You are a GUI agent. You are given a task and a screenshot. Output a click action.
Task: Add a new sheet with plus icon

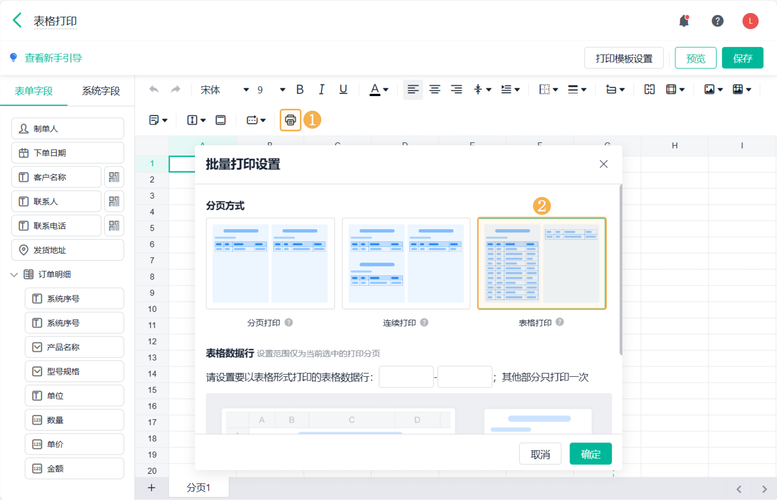pyautogui.click(x=152, y=488)
